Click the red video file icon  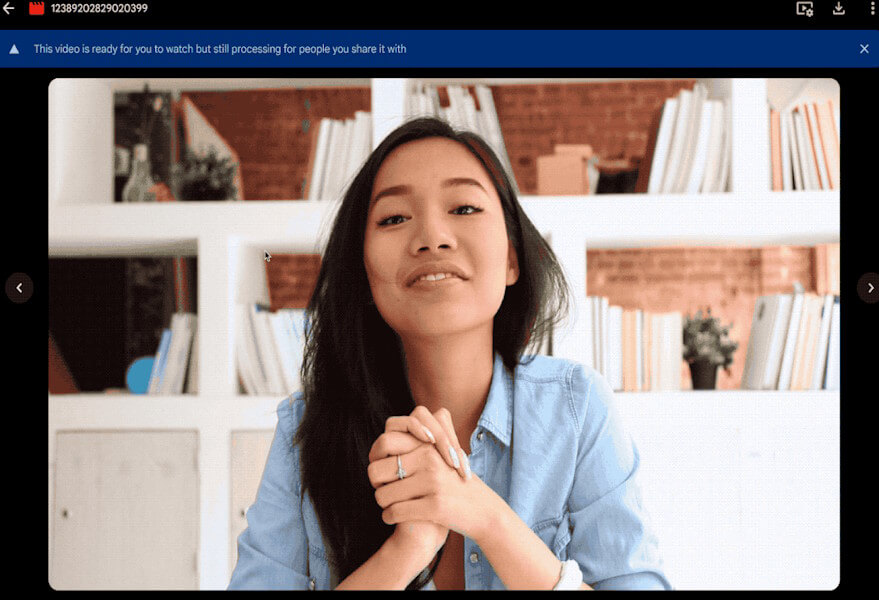tap(36, 8)
